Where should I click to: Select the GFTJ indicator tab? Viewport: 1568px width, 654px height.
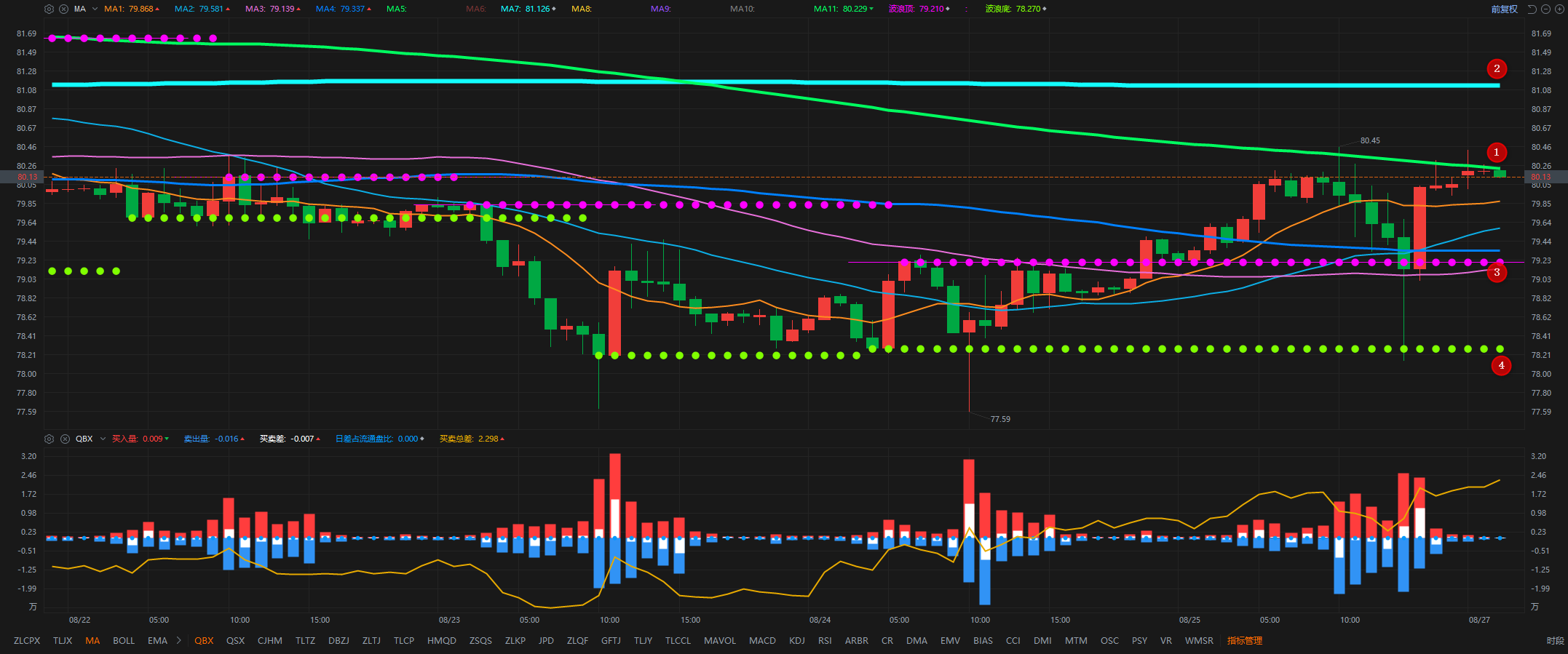611,640
